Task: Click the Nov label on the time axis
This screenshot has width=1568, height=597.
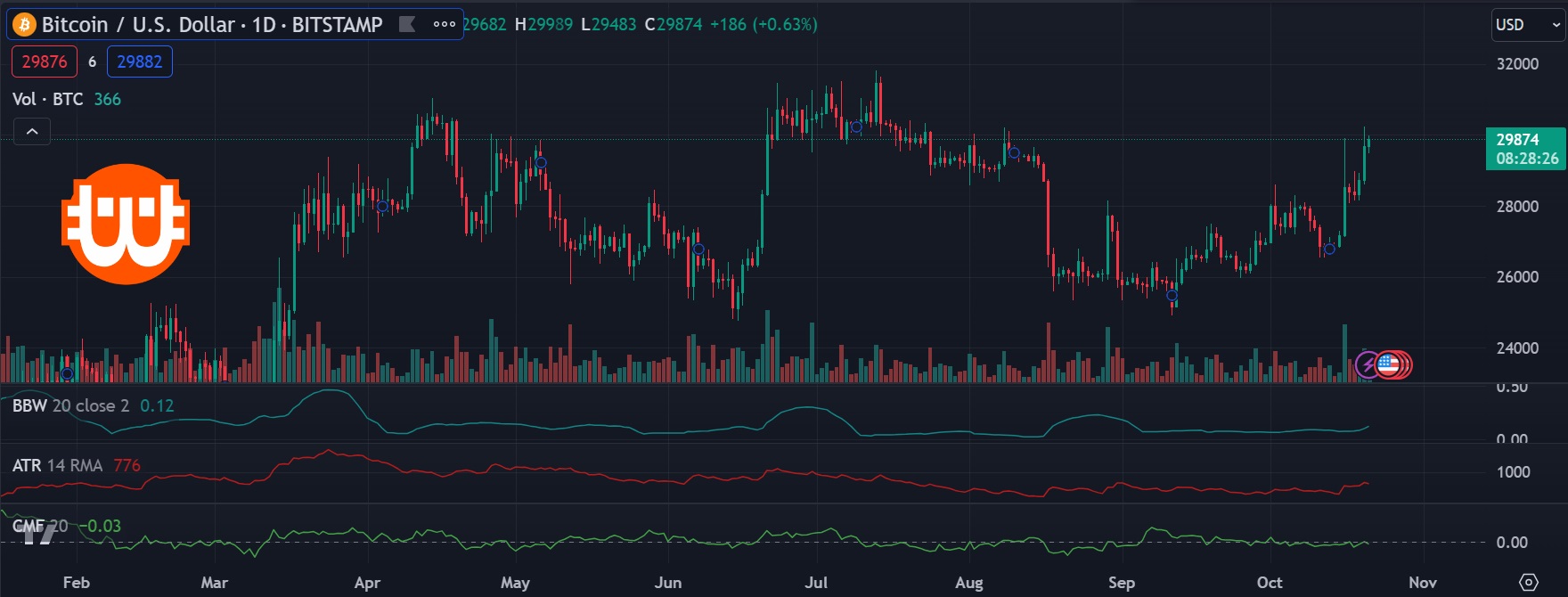Action: pos(1423,583)
